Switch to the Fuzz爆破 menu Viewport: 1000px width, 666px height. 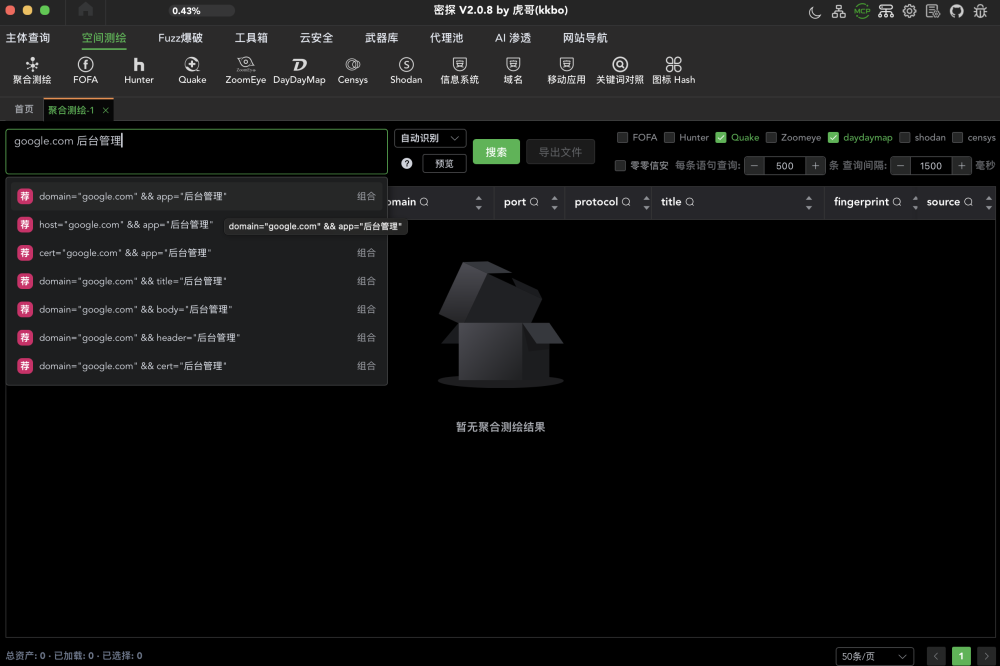pos(180,38)
